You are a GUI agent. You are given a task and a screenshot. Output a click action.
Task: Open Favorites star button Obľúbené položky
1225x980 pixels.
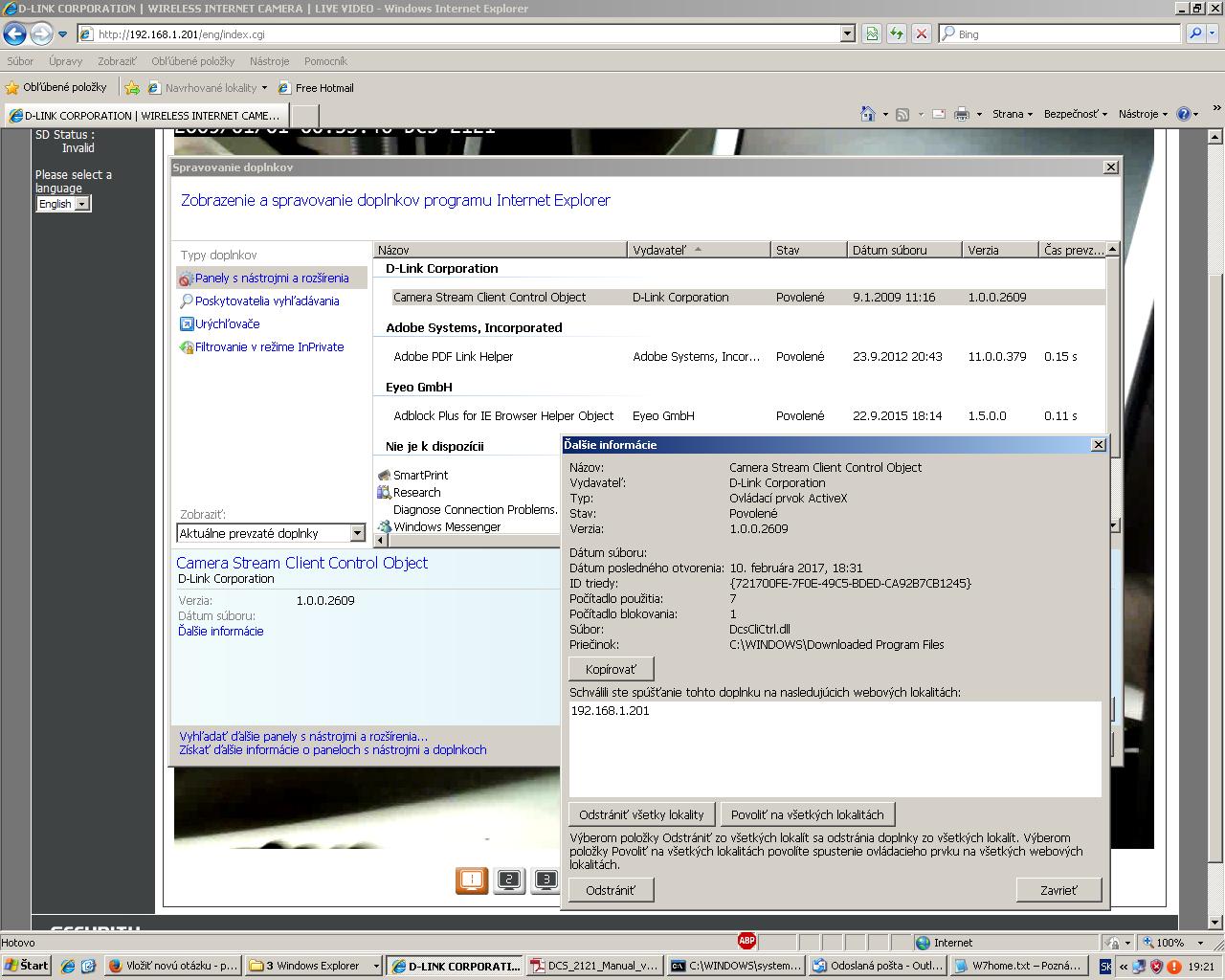[56, 87]
